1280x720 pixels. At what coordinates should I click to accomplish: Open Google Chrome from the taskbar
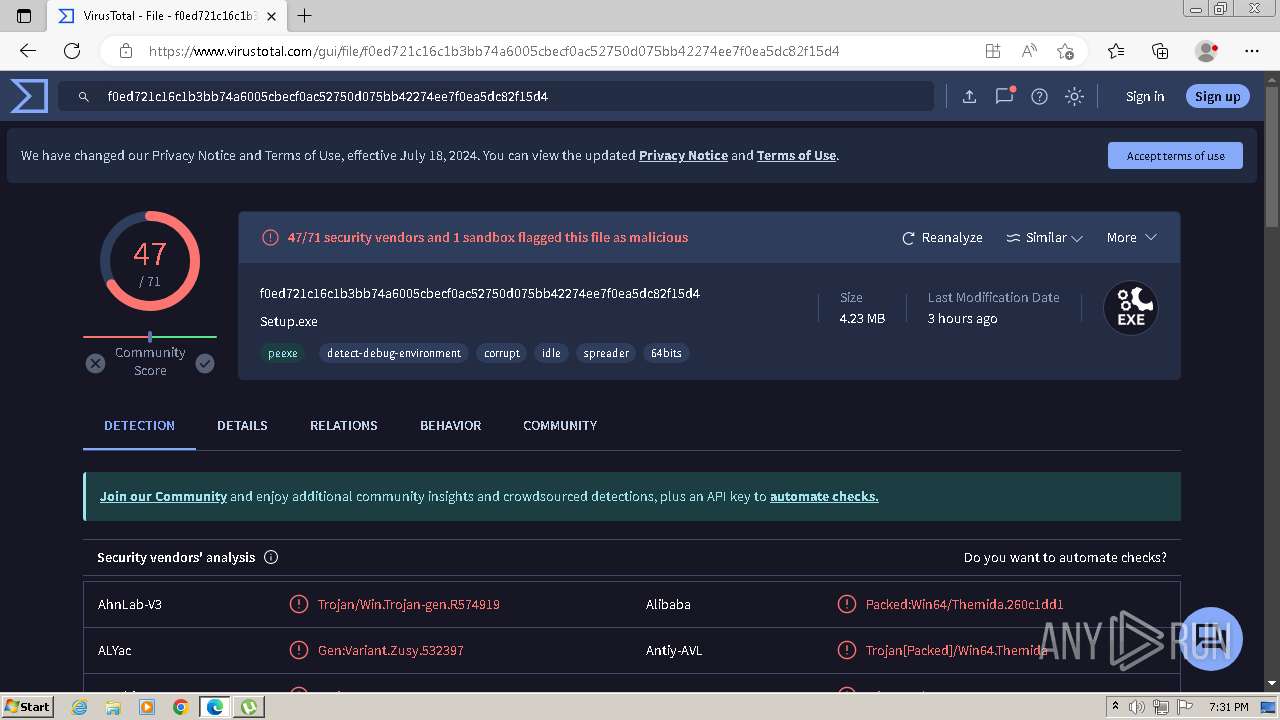pyautogui.click(x=180, y=707)
